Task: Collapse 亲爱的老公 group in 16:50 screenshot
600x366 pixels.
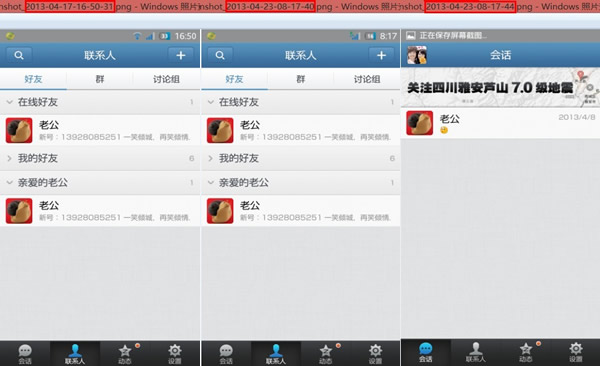Action: [x=100, y=183]
